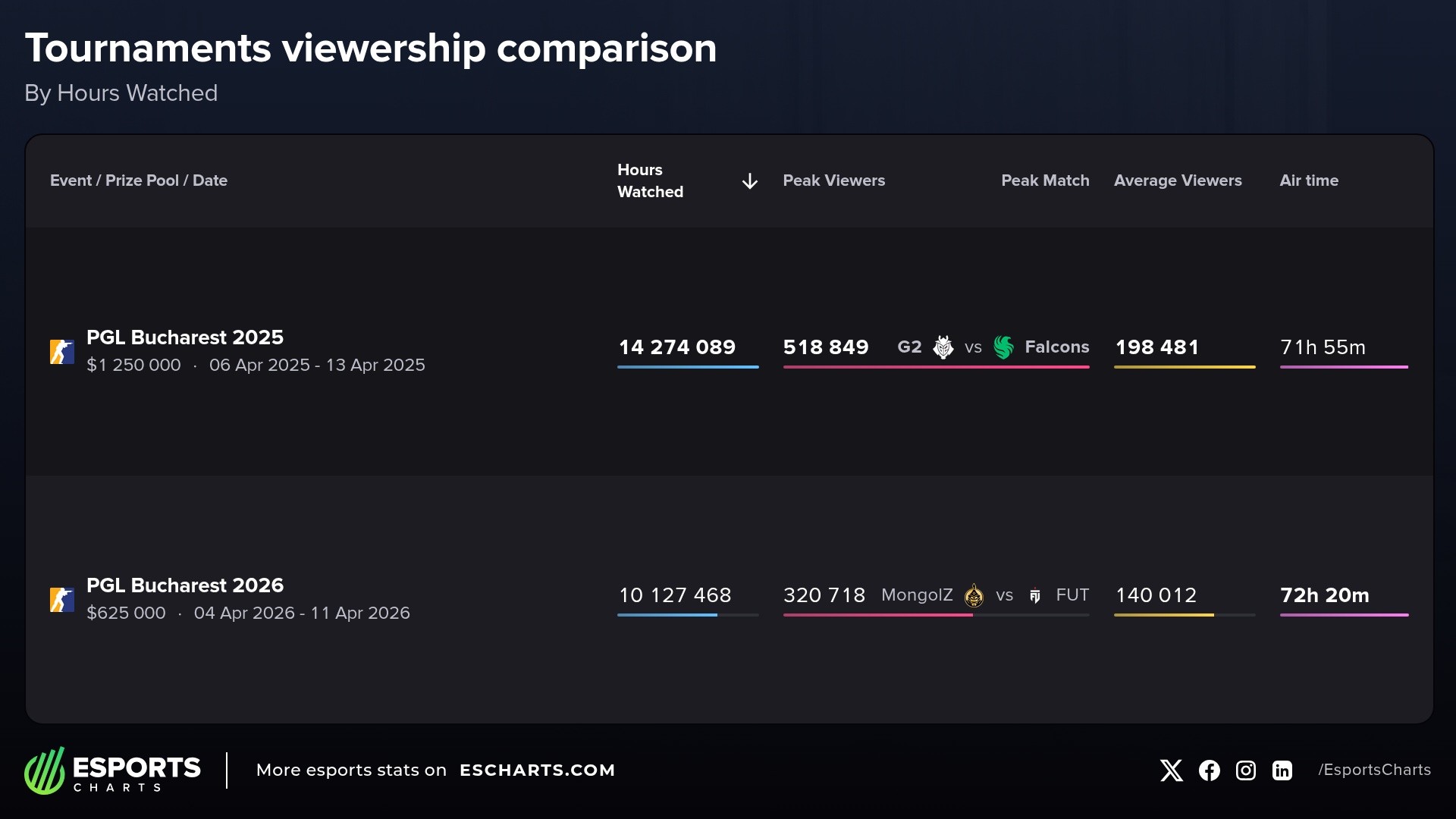The image size is (1456, 819).
Task: Click the By Hours Watched subtitle
Action: pos(121,93)
